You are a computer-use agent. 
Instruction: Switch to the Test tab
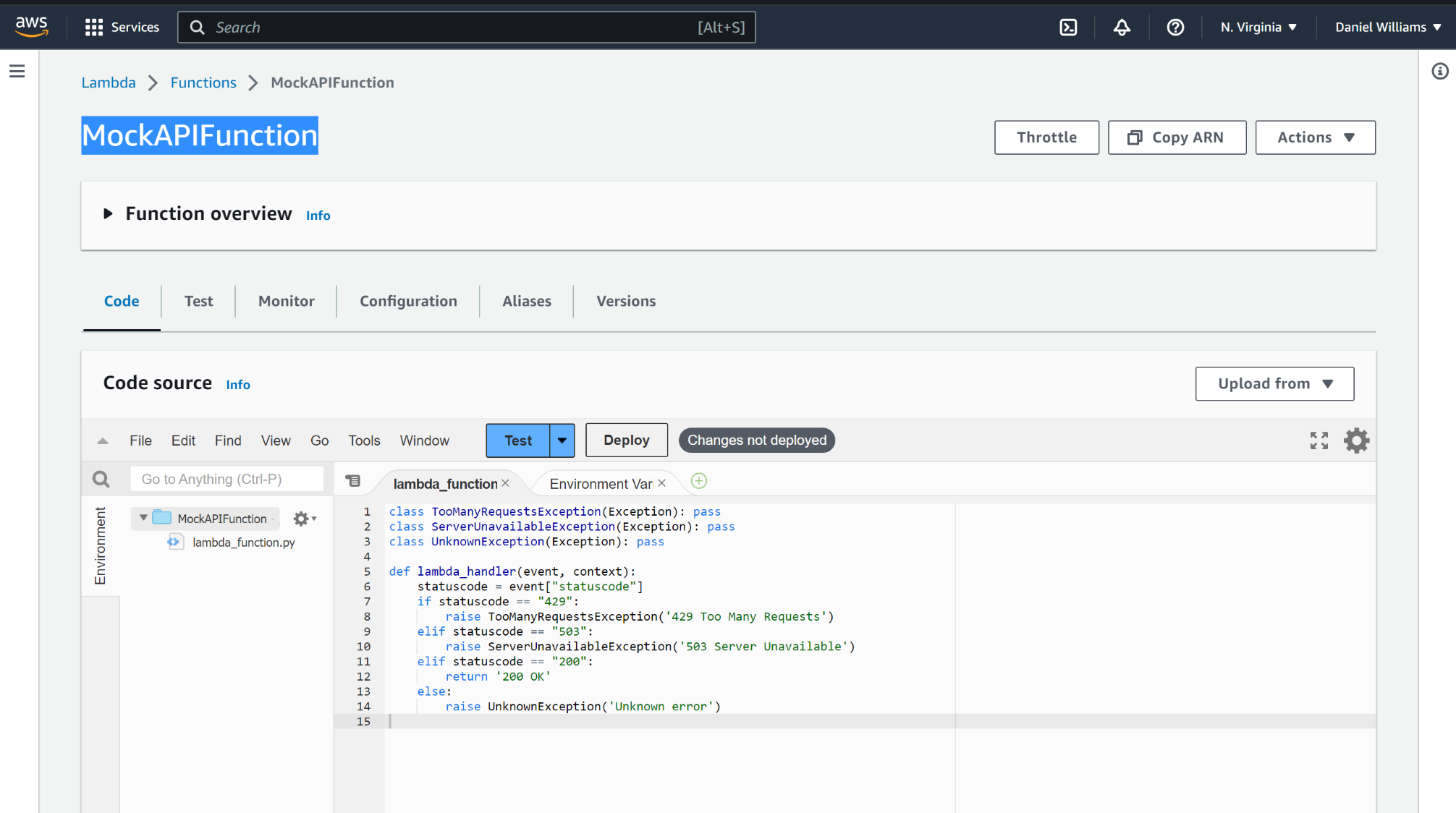pyautogui.click(x=198, y=301)
